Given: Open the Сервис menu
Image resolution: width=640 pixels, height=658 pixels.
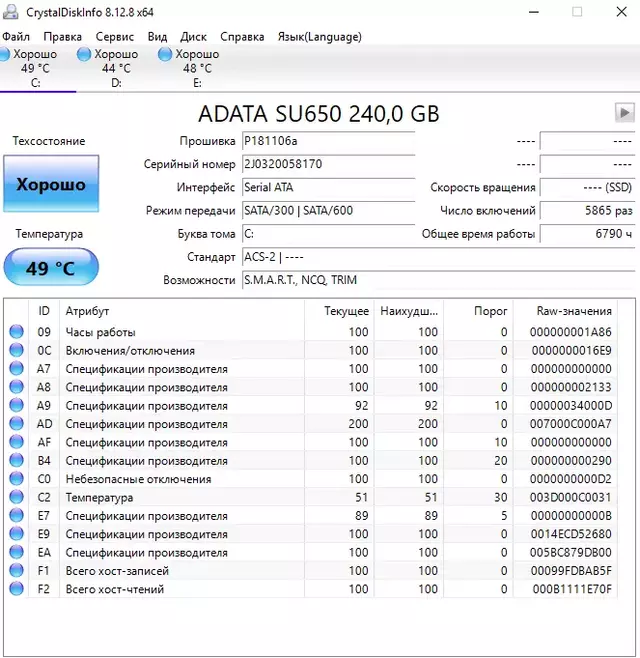Looking at the screenshot, I should 115,37.
